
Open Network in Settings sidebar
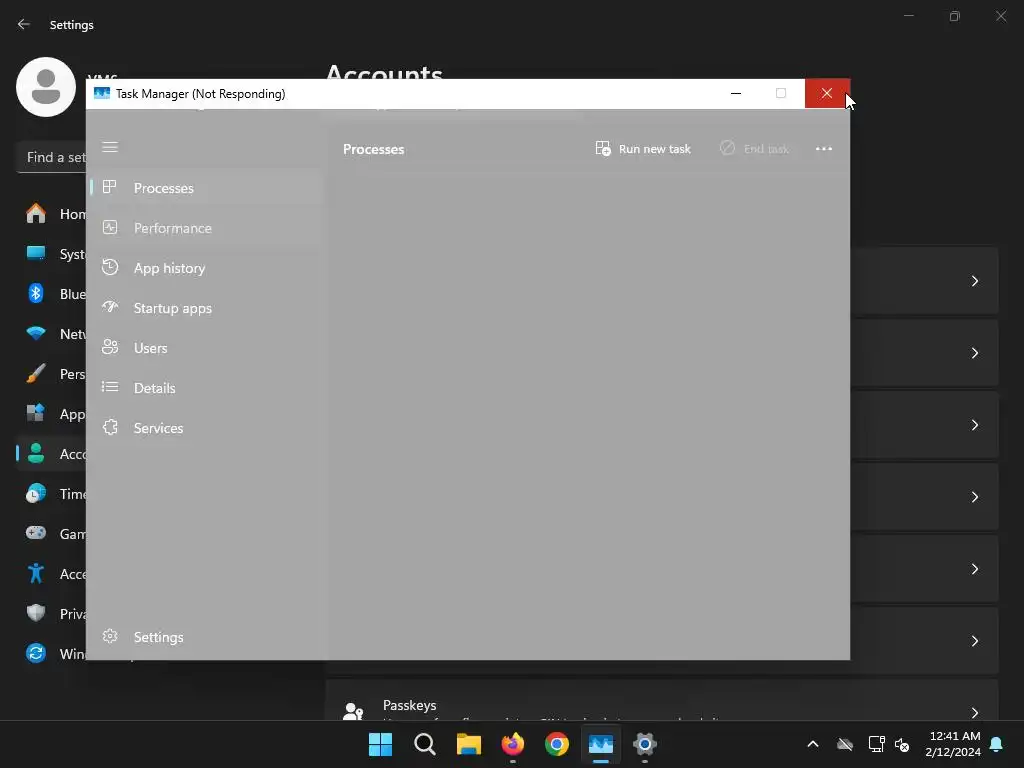(52, 334)
